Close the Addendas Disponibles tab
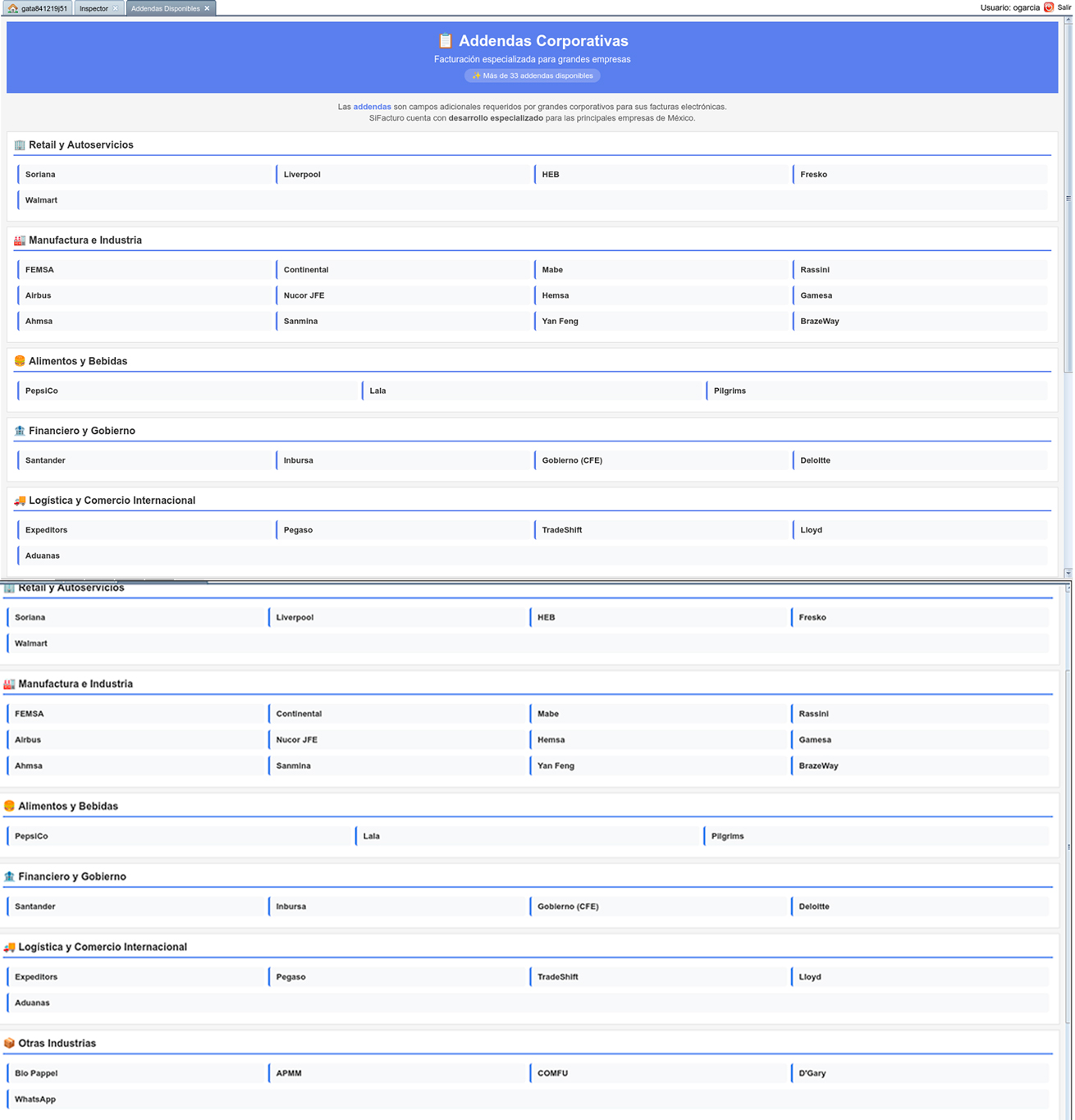Image resolution: width=1075 pixels, height=1120 pixels. 207,8
